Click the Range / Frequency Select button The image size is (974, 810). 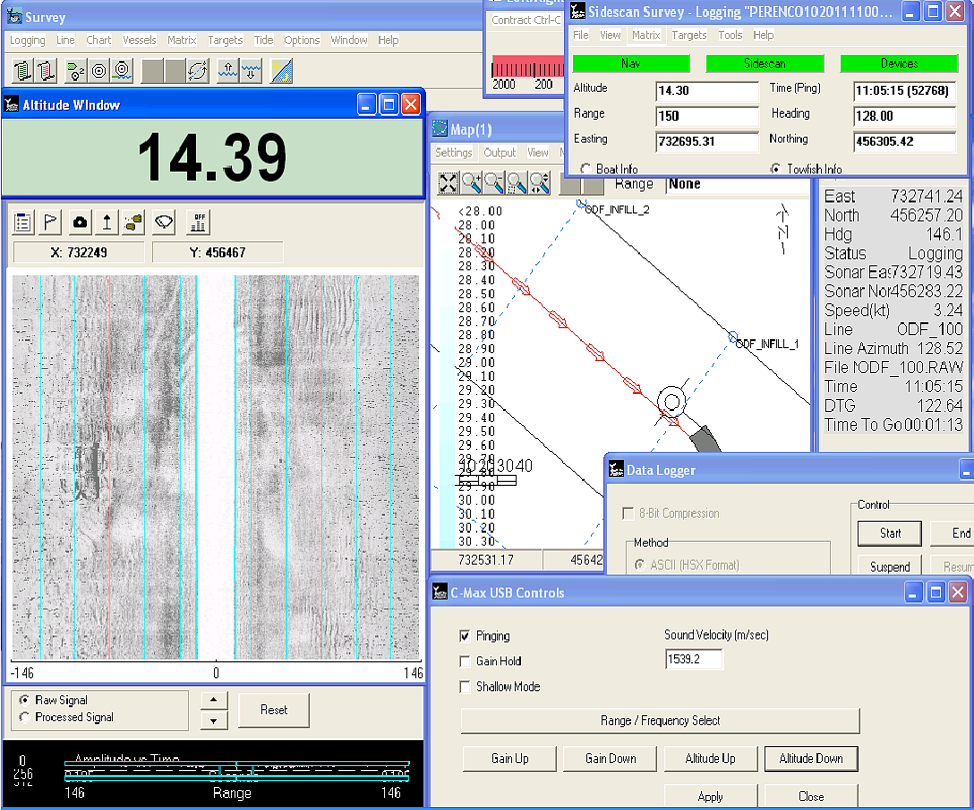[x=660, y=721]
